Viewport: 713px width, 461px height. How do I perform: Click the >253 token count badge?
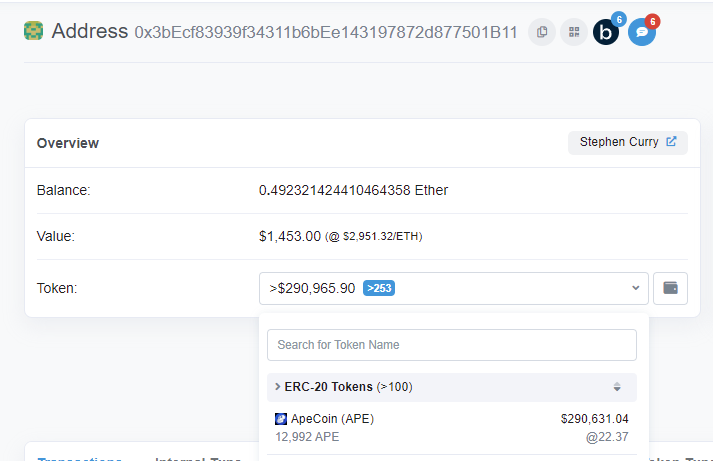379,288
